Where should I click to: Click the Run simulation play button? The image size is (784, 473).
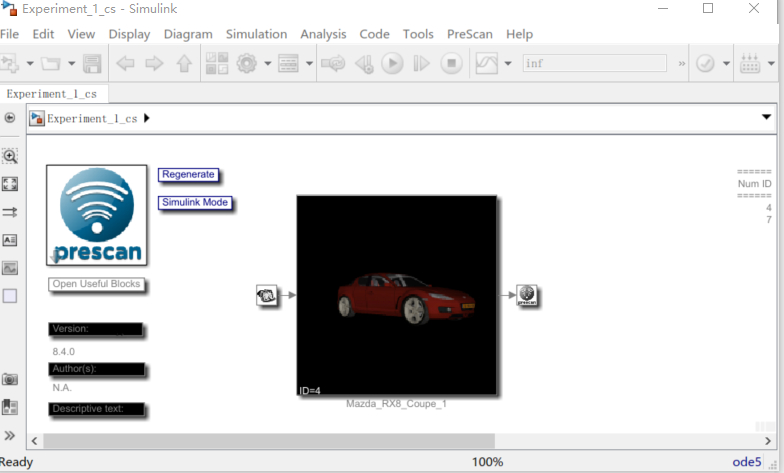coord(392,64)
